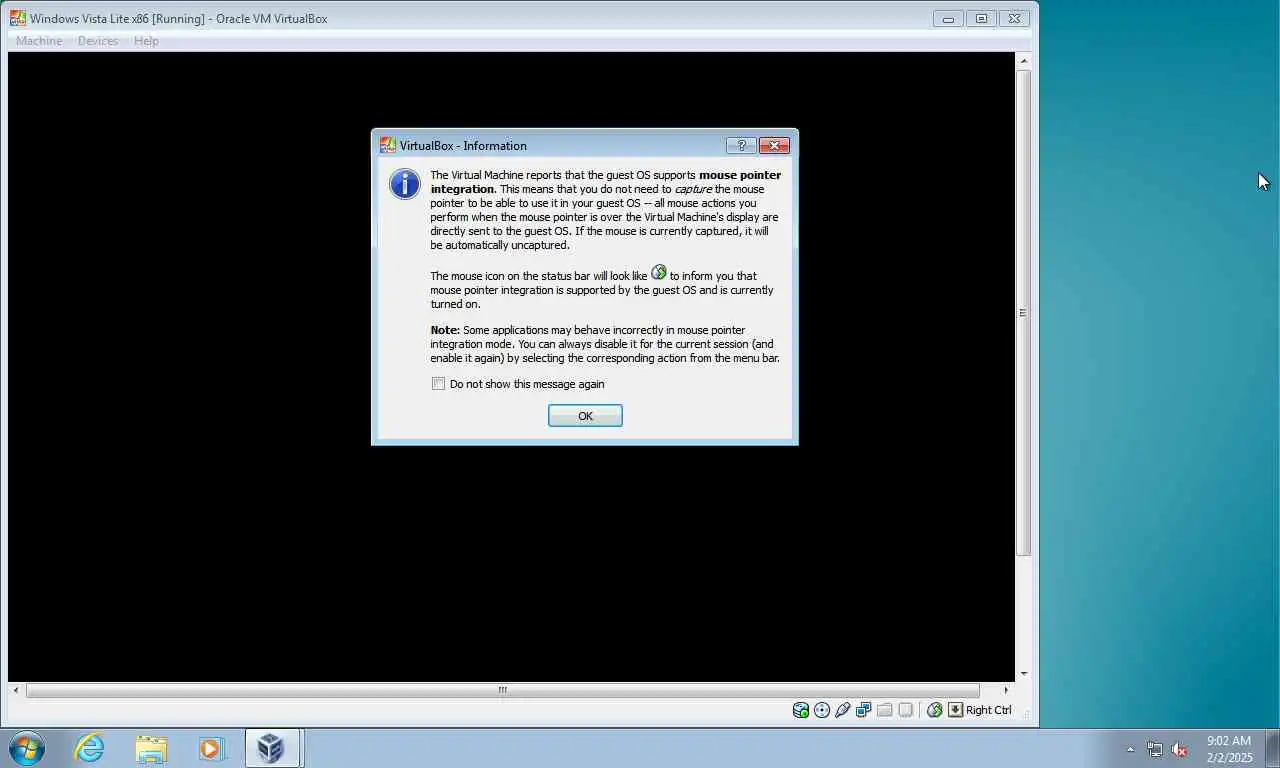Minimize the VirtualBox VM window

pyautogui.click(x=948, y=18)
